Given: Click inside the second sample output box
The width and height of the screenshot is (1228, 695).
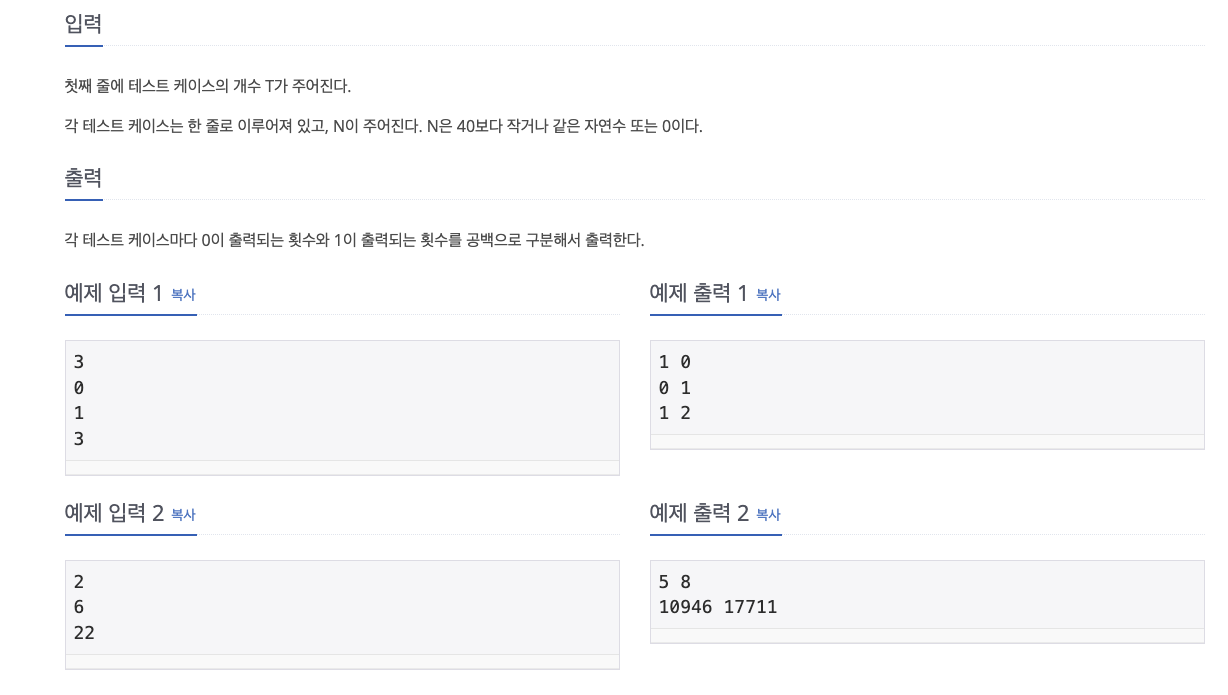Looking at the screenshot, I should click(925, 600).
